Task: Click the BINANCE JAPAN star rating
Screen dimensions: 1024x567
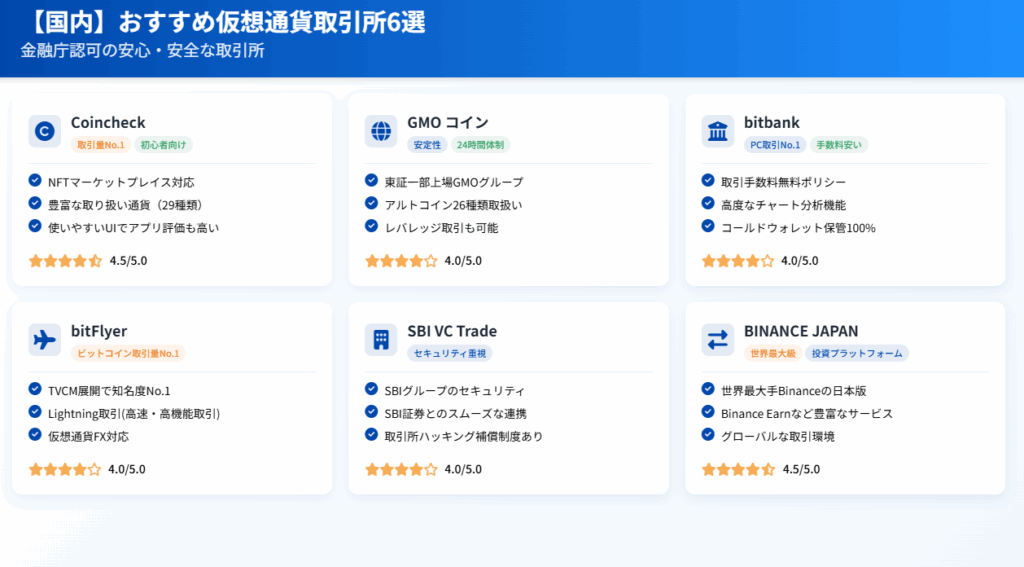Action: 738,469
